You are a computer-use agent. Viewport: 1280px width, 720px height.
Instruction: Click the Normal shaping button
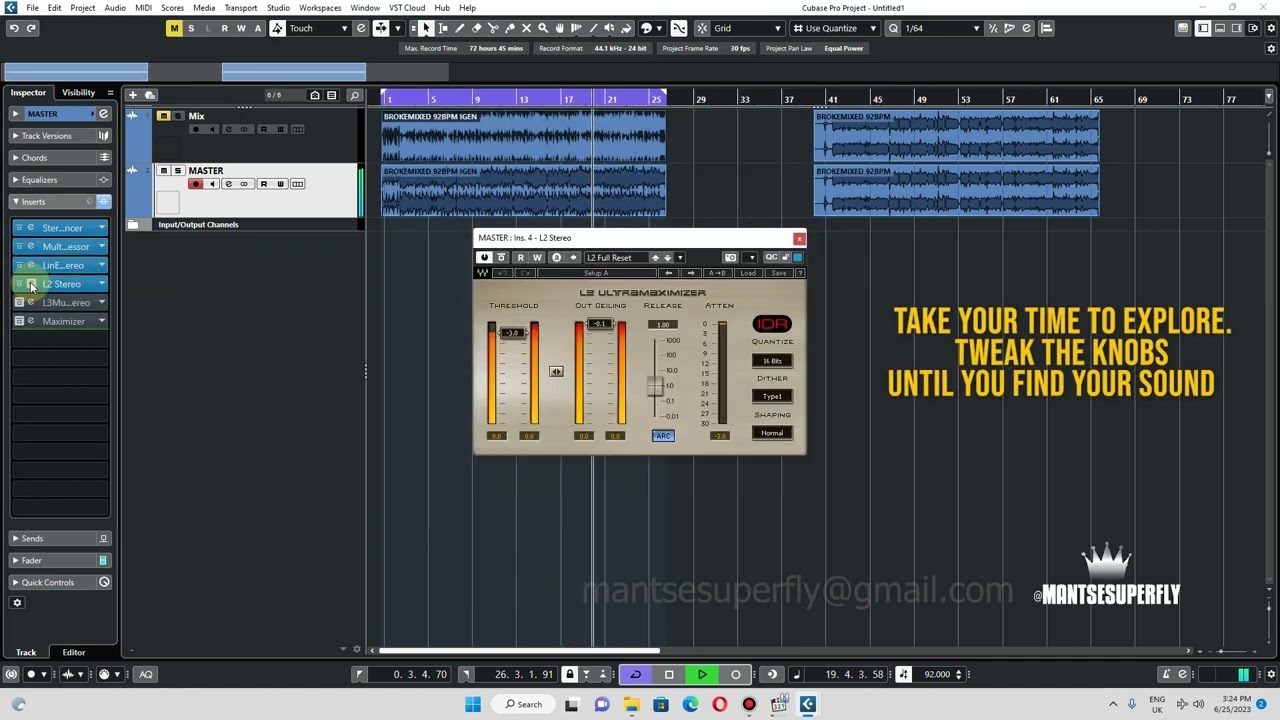(x=772, y=433)
